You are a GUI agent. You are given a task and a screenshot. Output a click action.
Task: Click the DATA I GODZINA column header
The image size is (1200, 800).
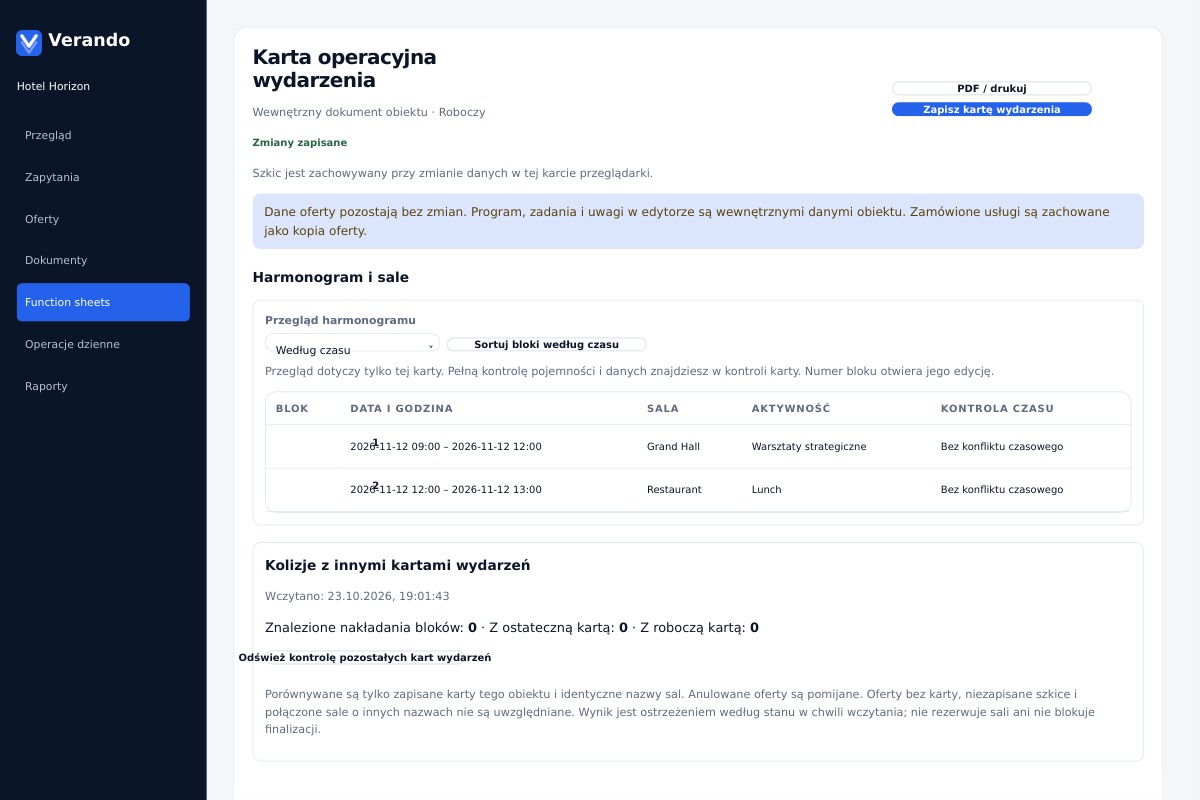[401, 408]
